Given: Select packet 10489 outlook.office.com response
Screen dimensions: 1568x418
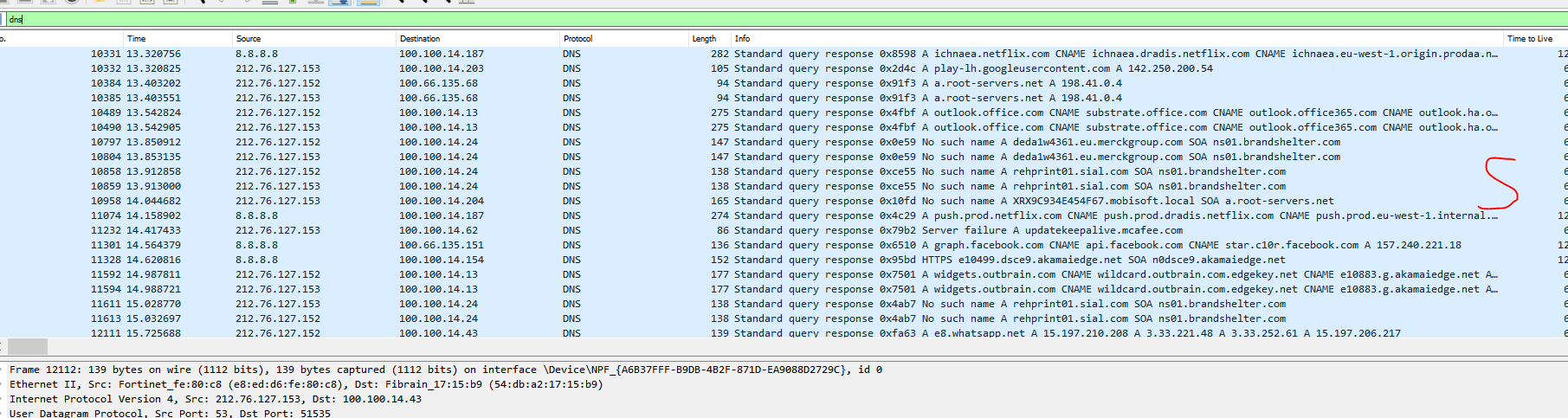Looking at the screenshot, I should (784, 113).
